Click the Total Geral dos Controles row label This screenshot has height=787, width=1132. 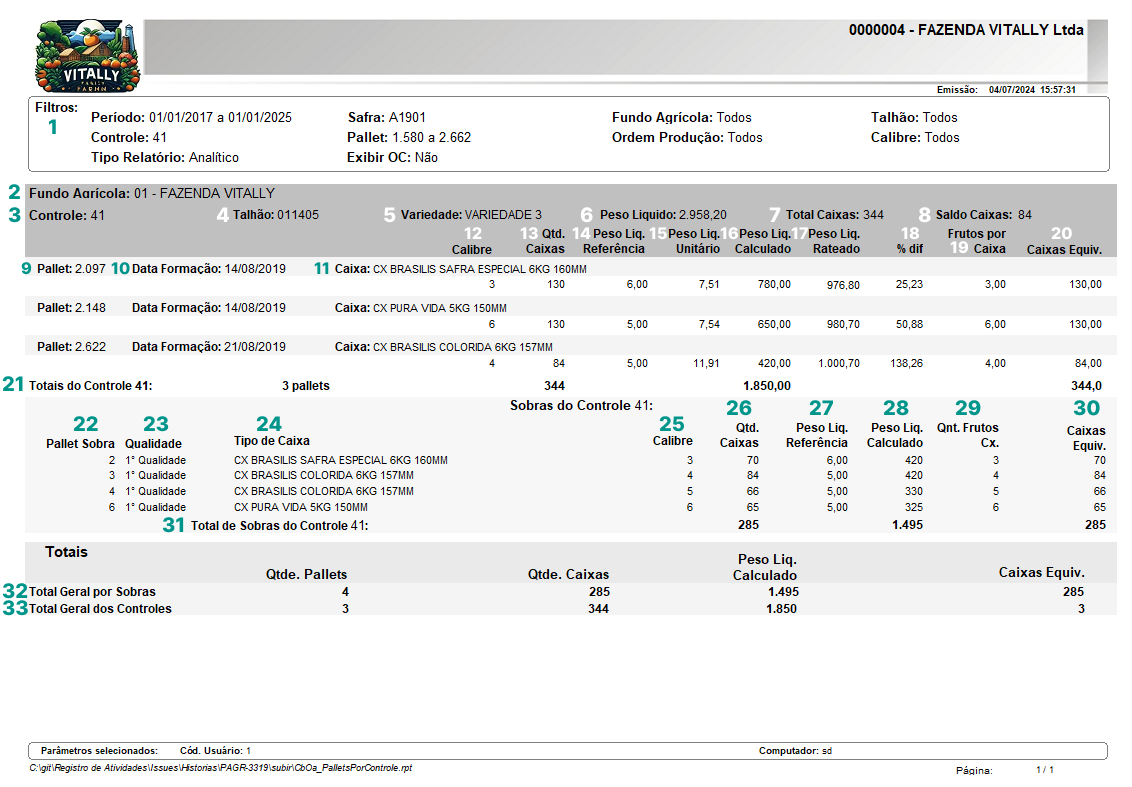pos(100,608)
